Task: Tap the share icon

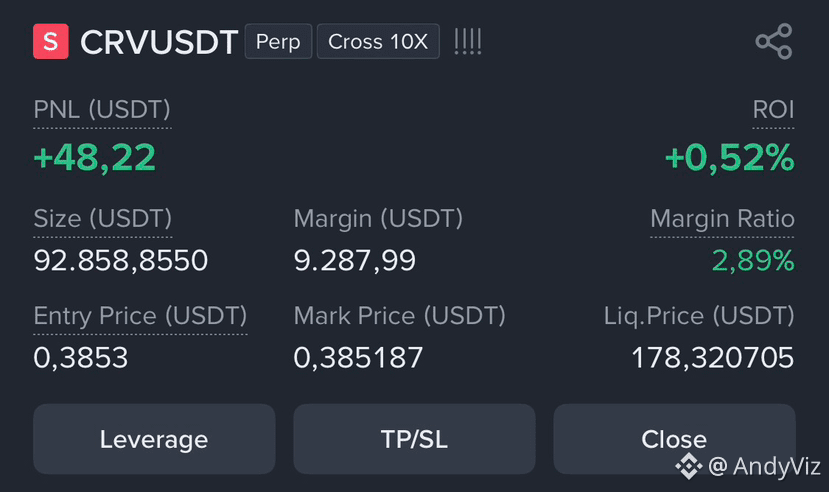Action: (x=773, y=41)
